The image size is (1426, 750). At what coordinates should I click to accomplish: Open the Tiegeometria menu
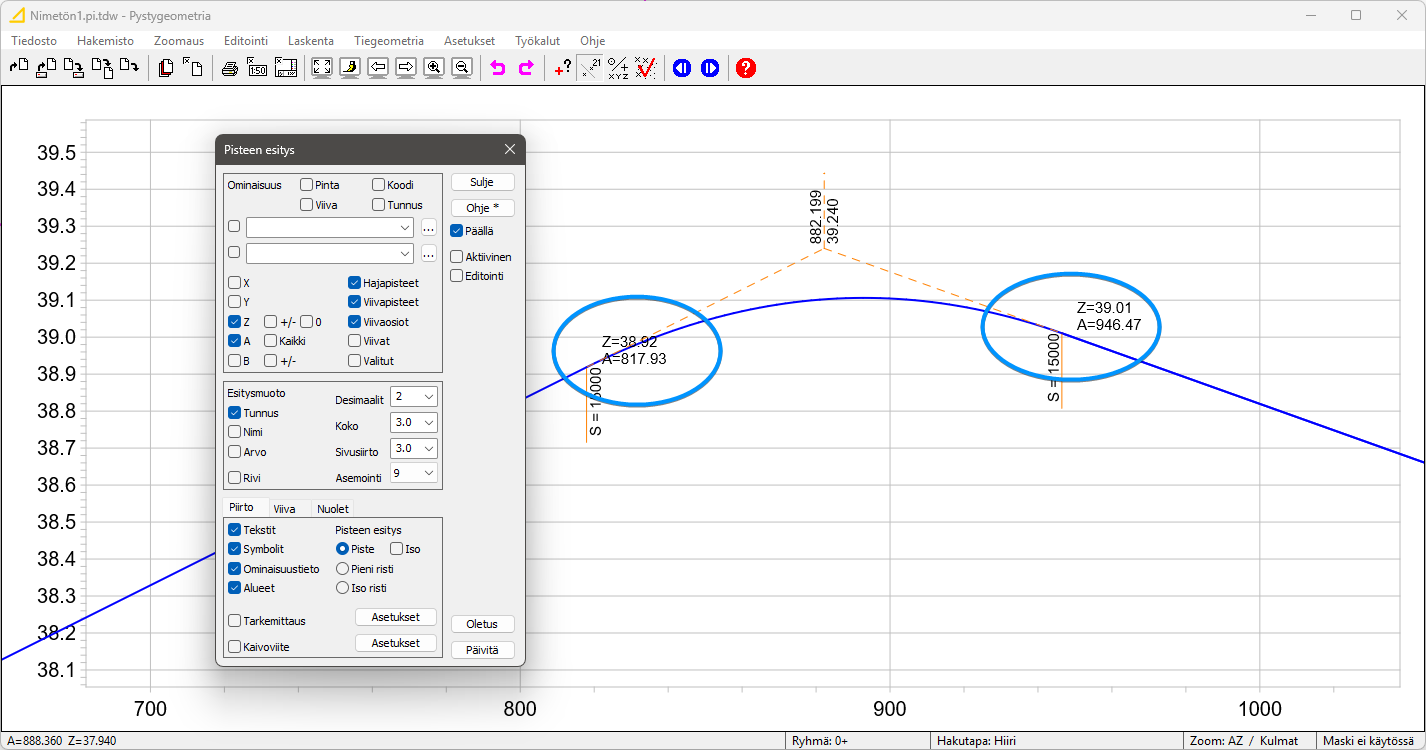point(388,41)
